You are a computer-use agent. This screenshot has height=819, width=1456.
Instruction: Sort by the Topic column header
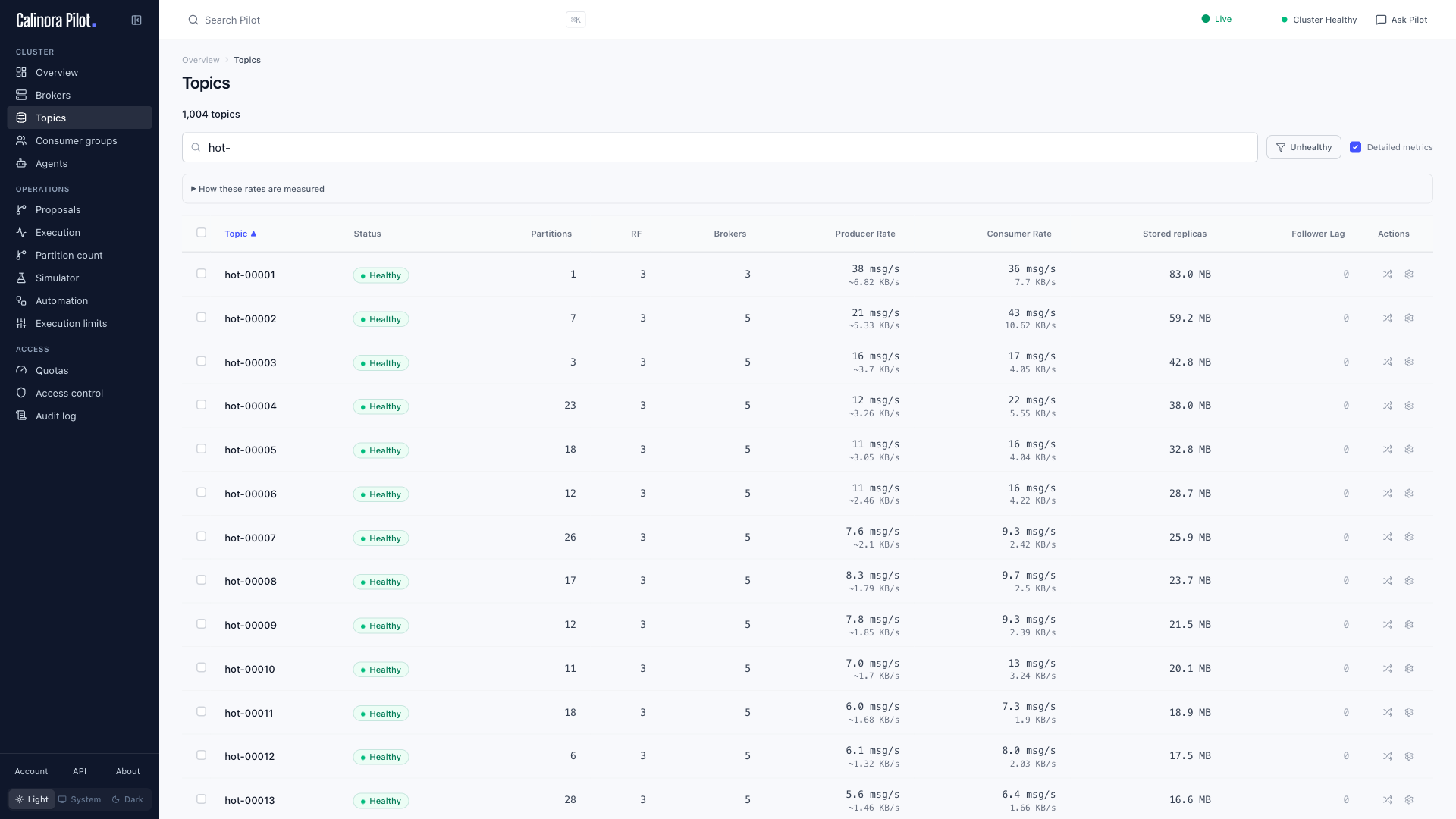pos(240,234)
